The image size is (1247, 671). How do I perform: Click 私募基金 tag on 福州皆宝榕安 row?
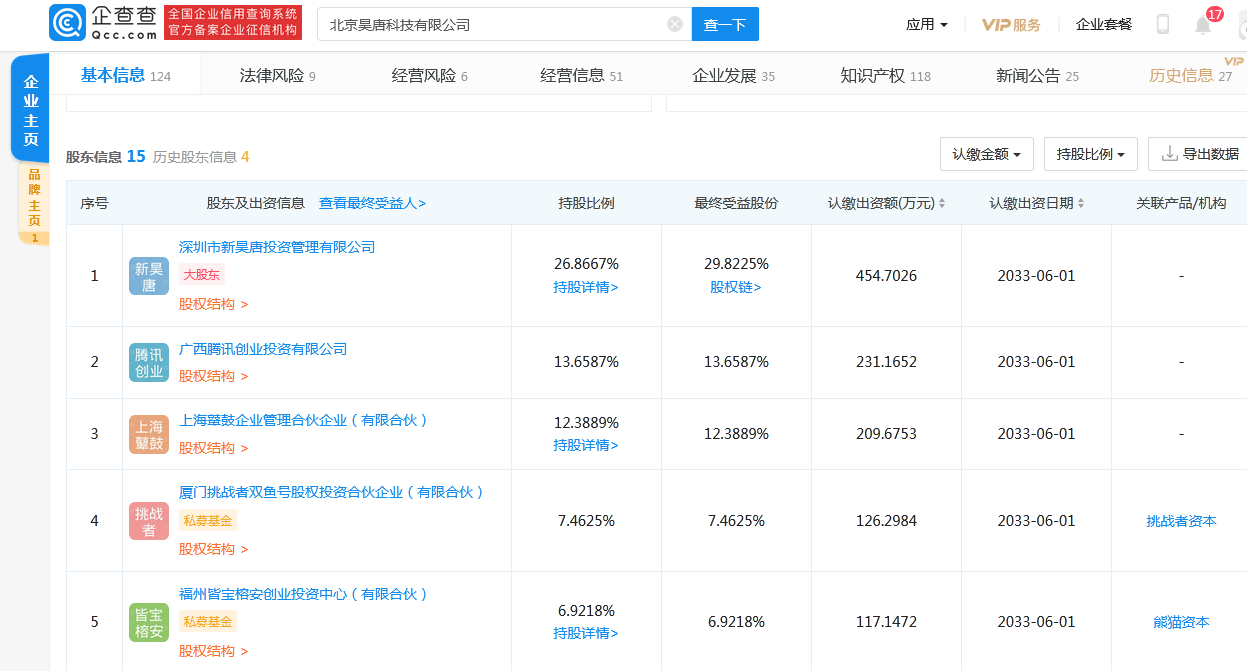208,622
